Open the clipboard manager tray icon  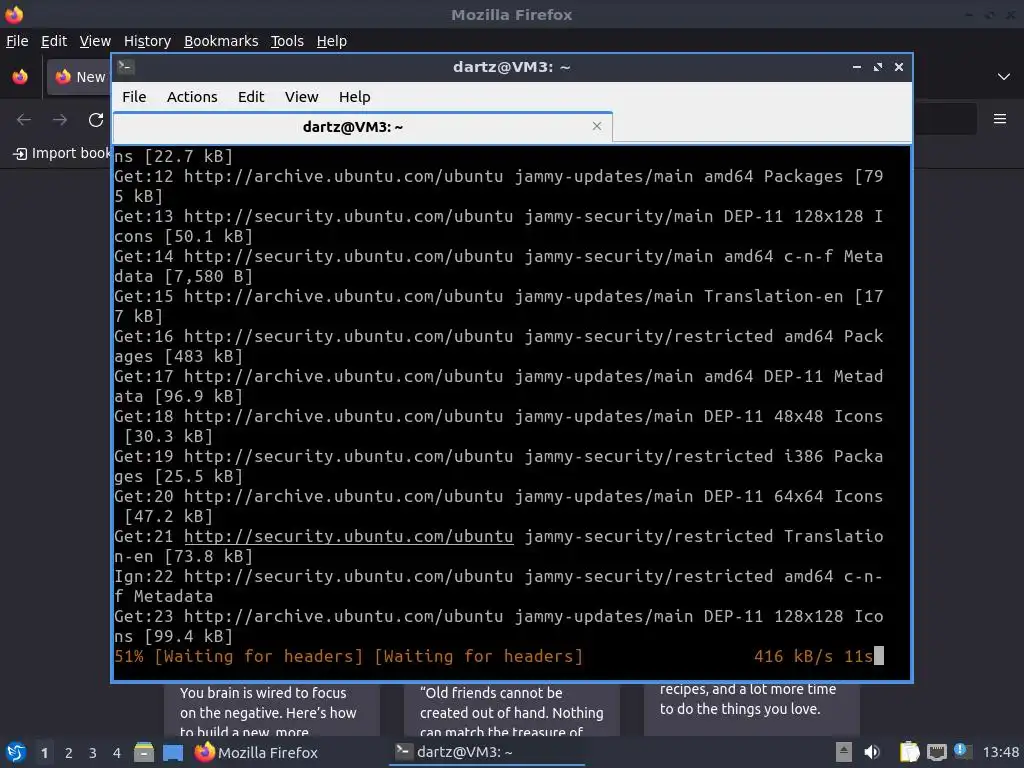pos(908,752)
